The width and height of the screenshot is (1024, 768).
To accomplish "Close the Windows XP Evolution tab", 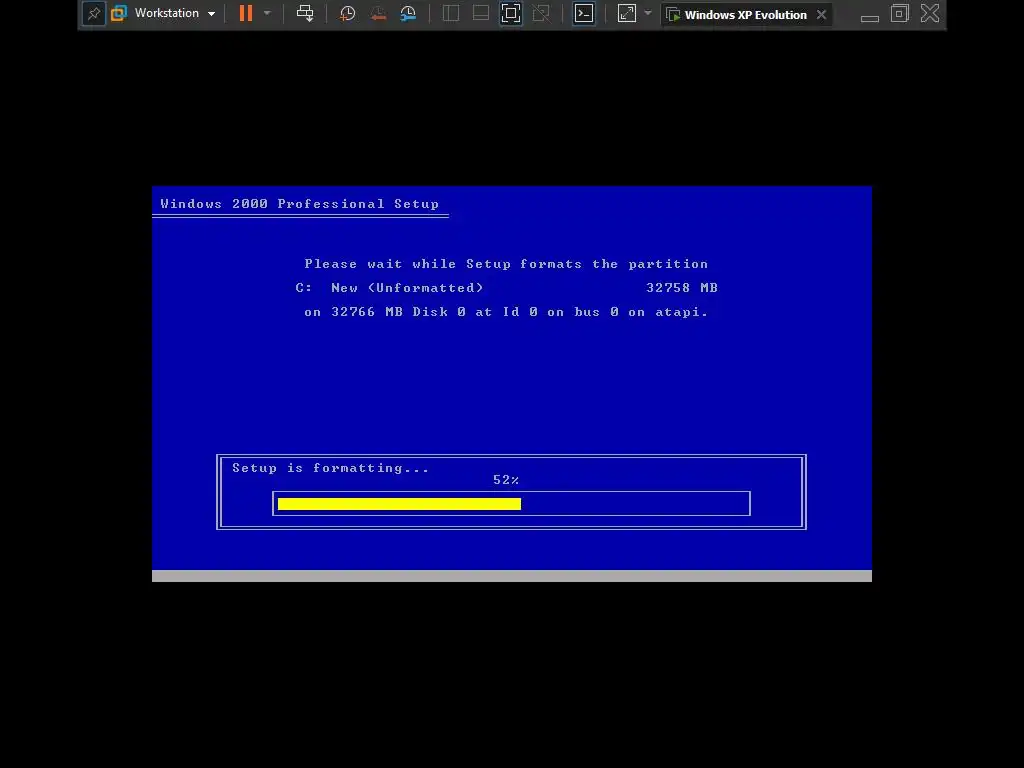I will click(822, 14).
